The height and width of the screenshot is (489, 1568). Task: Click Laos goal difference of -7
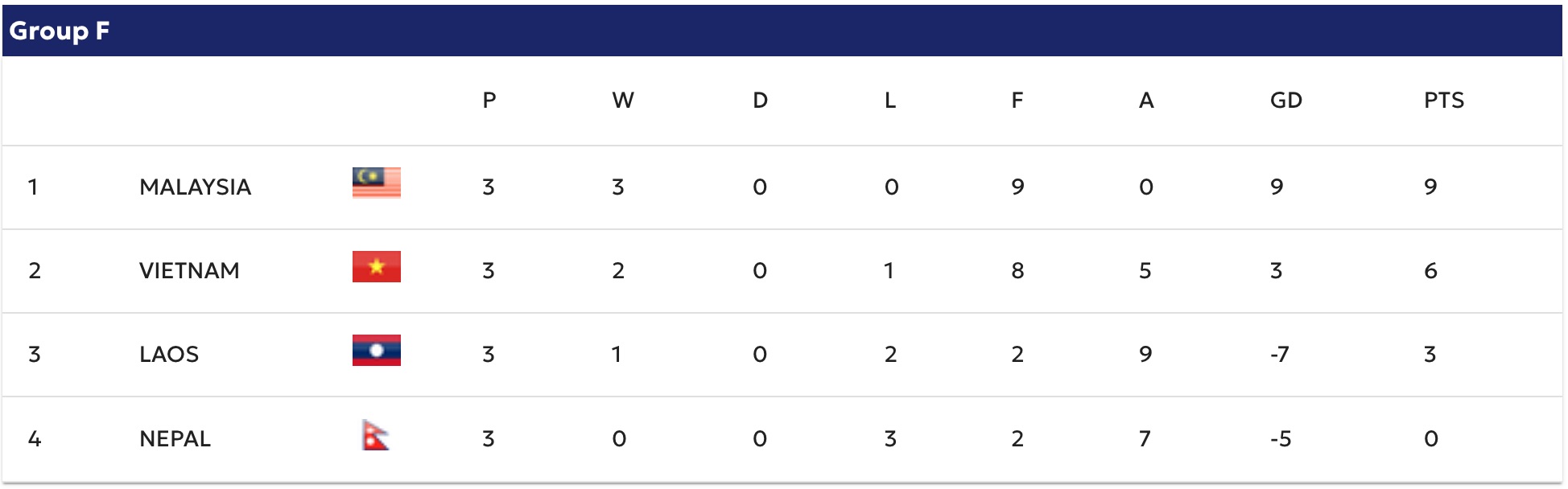[x=1279, y=355]
